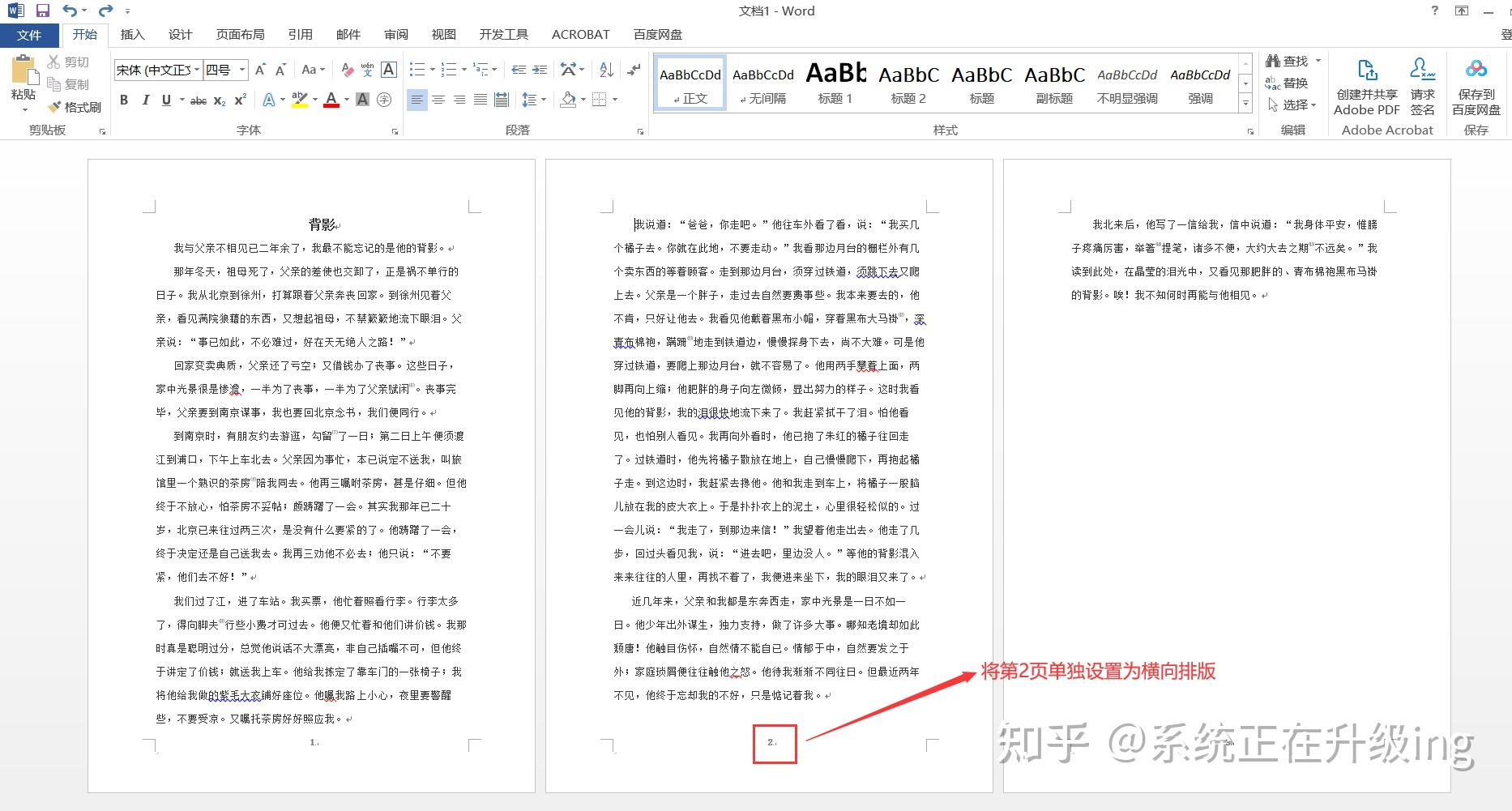
Task: Select the Format Painter tool
Action: coord(75,106)
